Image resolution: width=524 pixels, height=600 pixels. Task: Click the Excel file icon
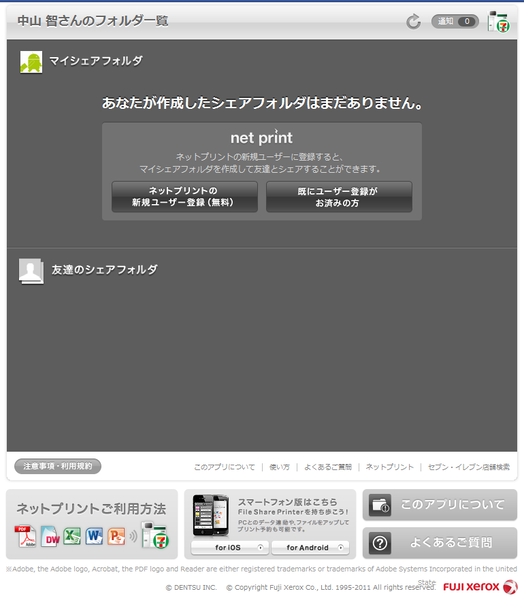(72, 536)
